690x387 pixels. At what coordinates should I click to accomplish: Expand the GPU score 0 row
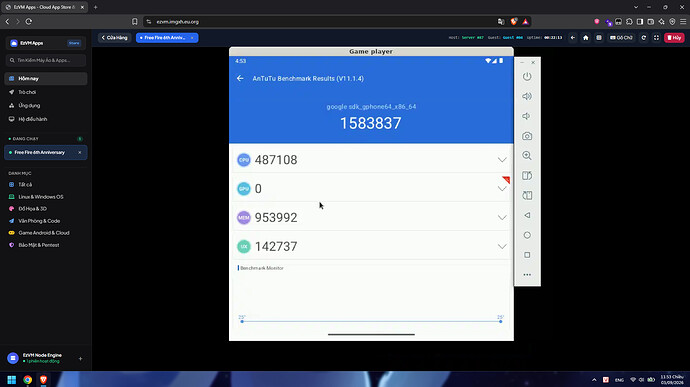[502, 189]
